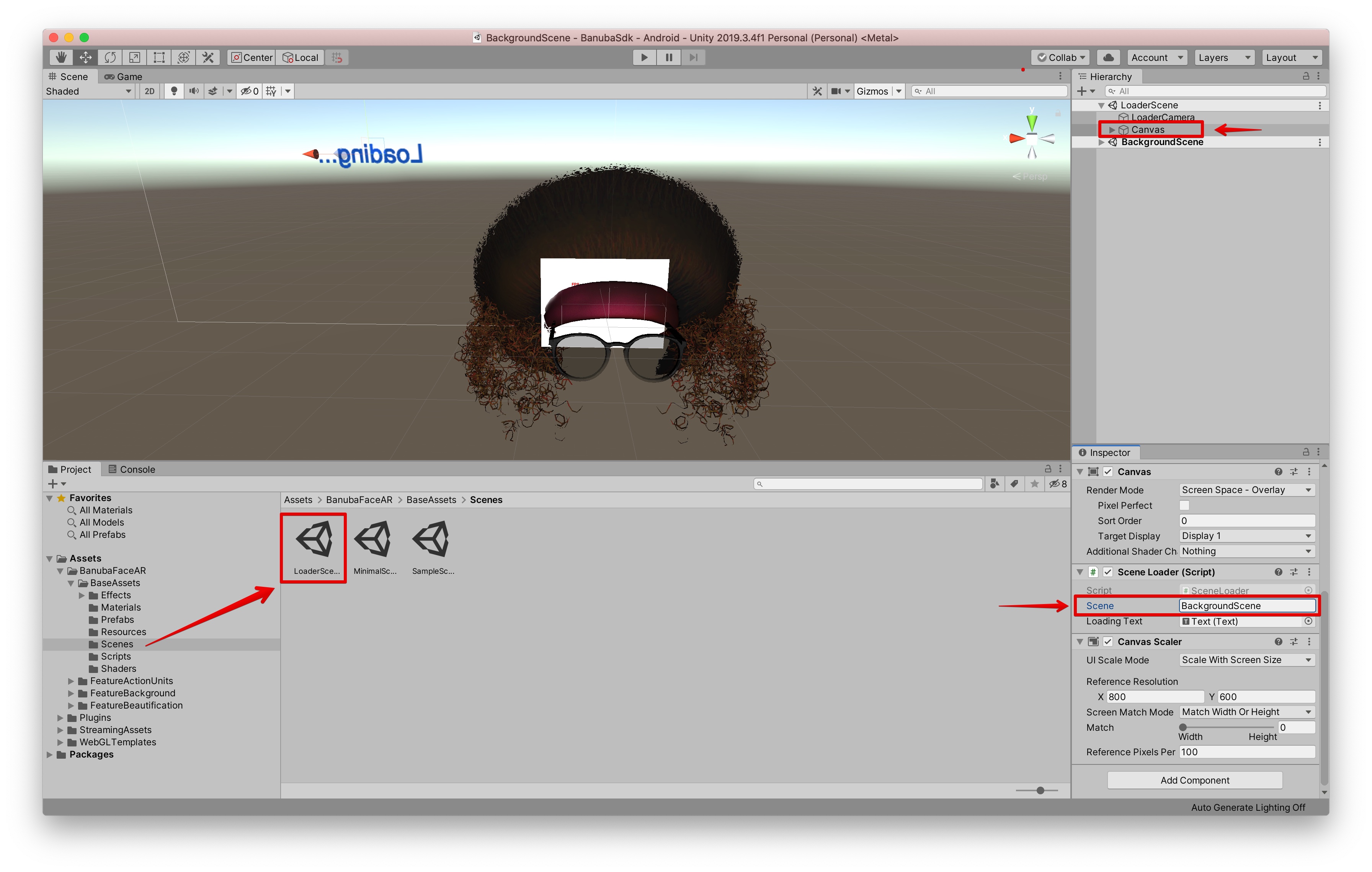Pick object for Loading Text field

coord(1309,621)
